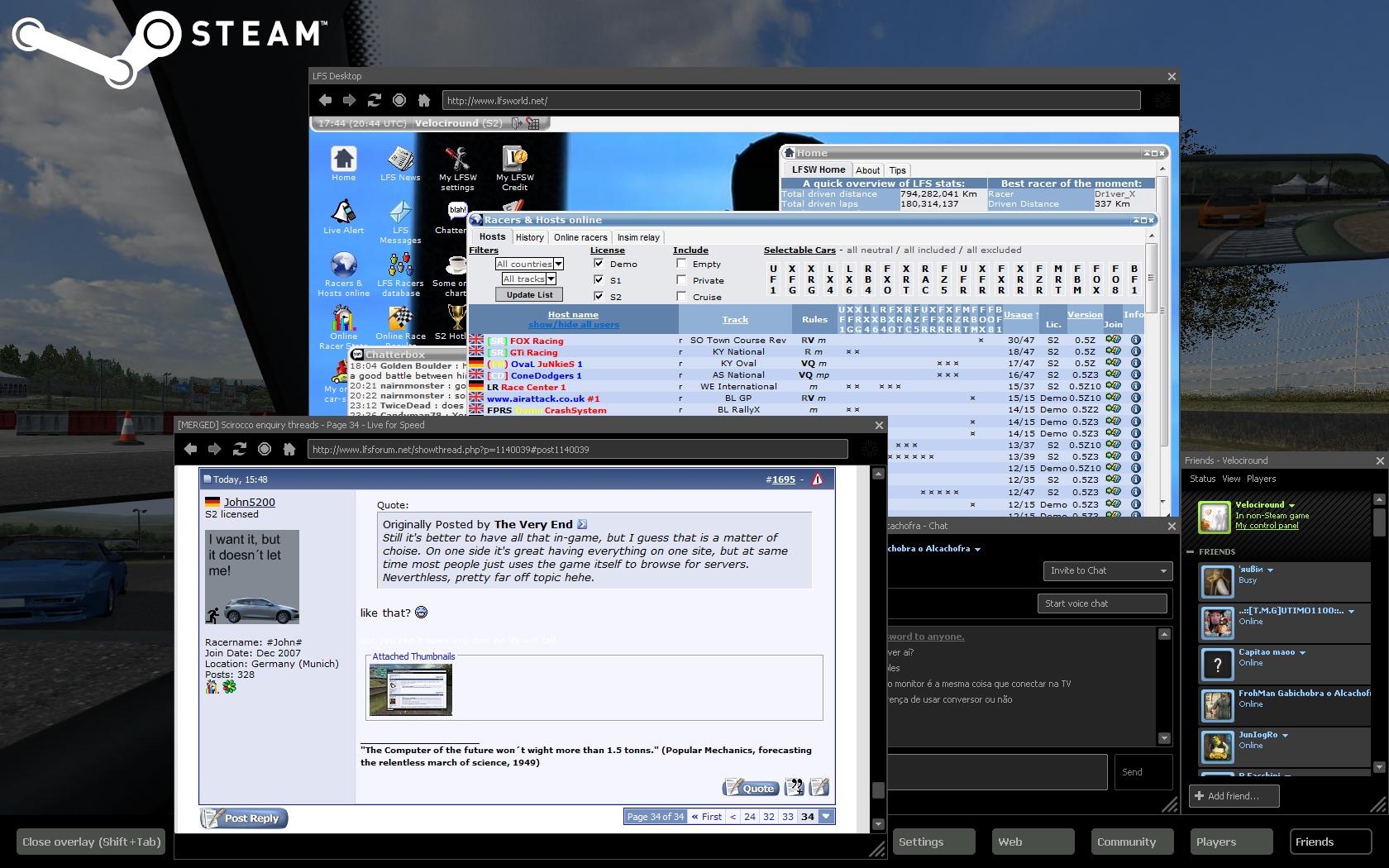The image size is (1389, 868).
Task: Open the All countries filter dropdown
Action: point(529,264)
